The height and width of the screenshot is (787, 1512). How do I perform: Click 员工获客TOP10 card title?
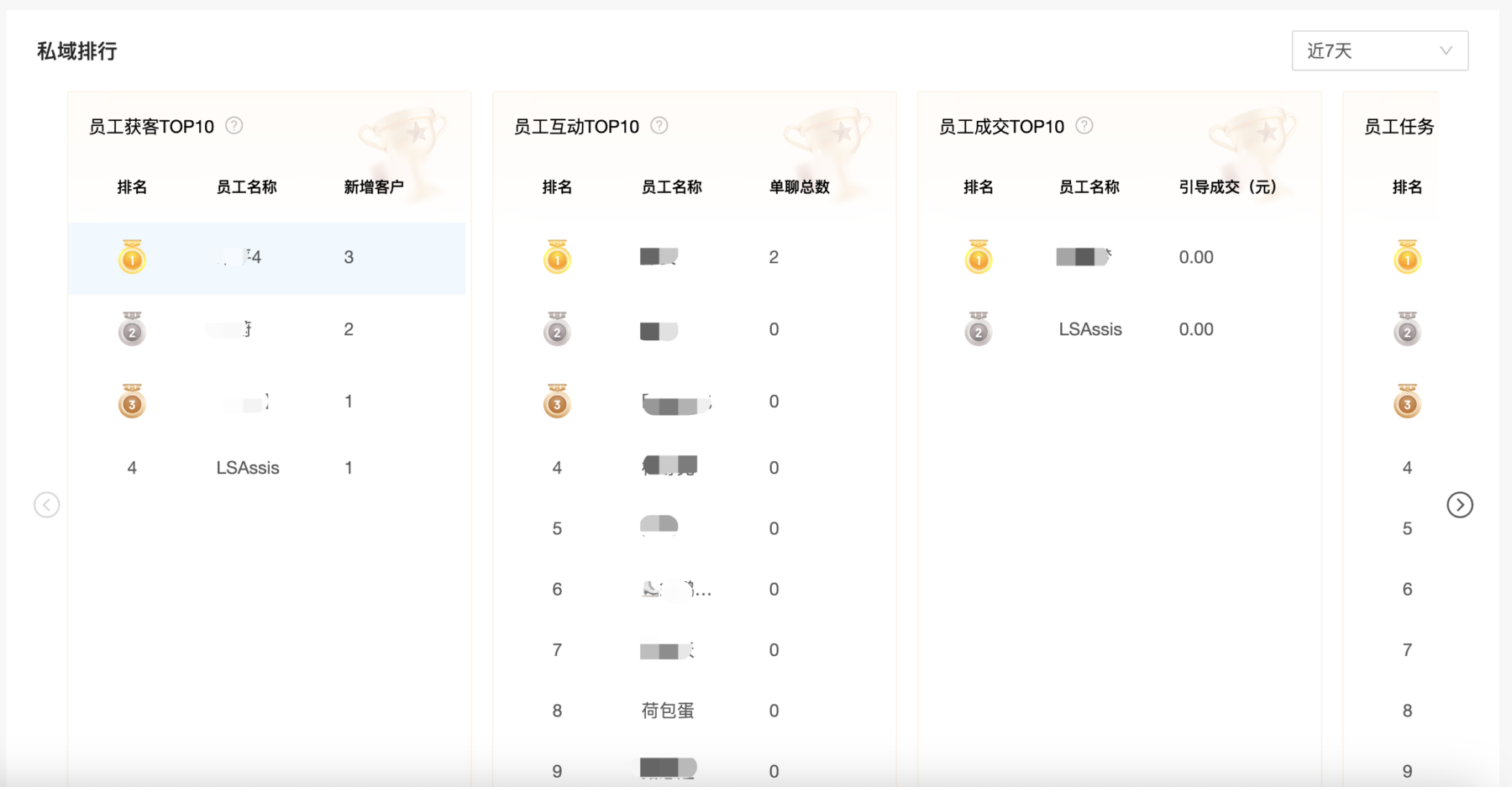point(152,127)
